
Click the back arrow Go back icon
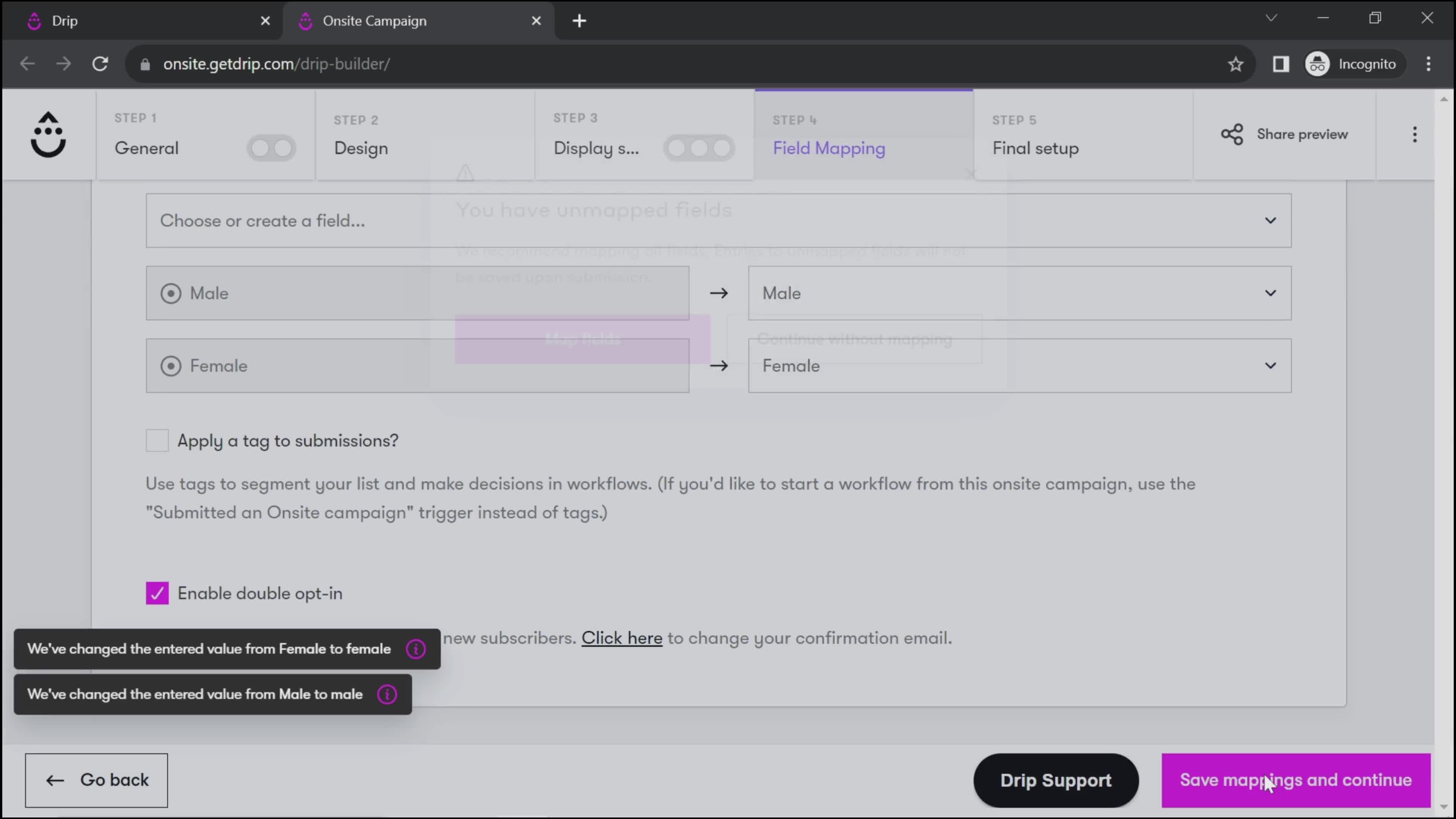55,779
